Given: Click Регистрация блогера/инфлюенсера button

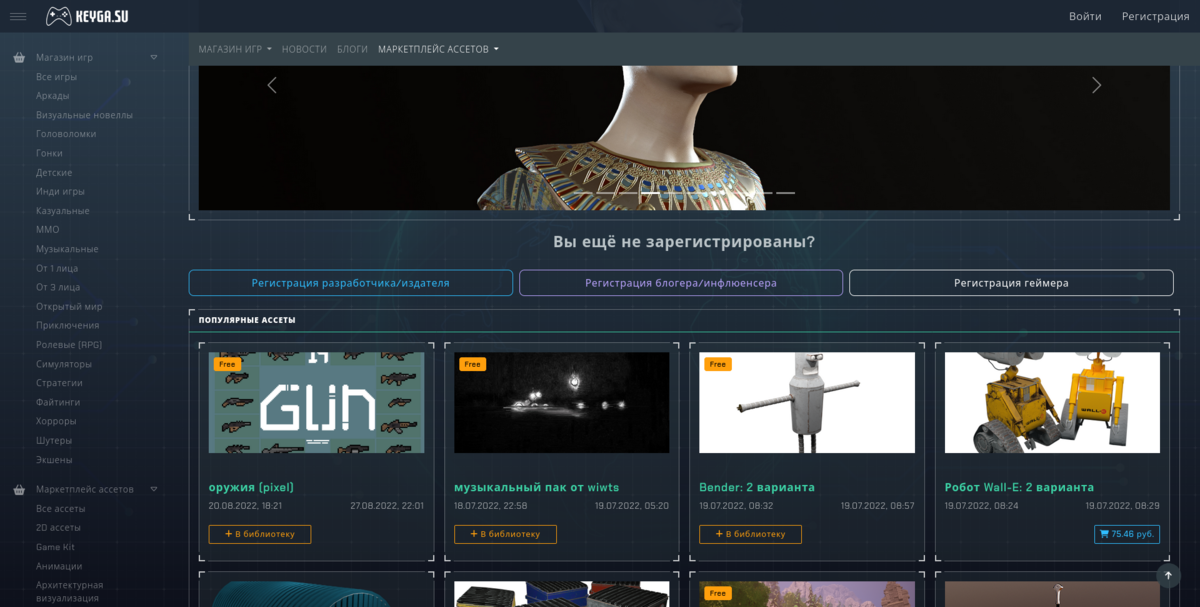Looking at the screenshot, I should (x=681, y=283).
